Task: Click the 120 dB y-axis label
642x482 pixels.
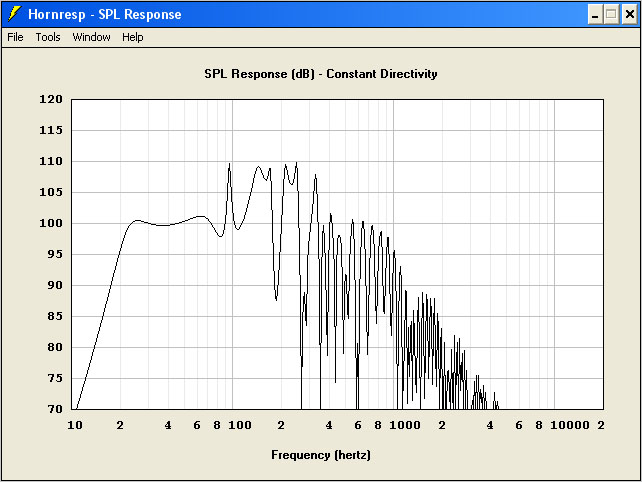Action: 51,99
